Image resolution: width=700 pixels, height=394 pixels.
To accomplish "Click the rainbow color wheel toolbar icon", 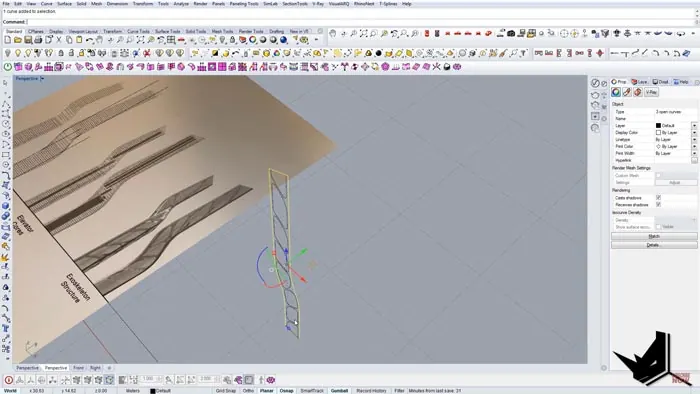I will [x=253, y=40].
